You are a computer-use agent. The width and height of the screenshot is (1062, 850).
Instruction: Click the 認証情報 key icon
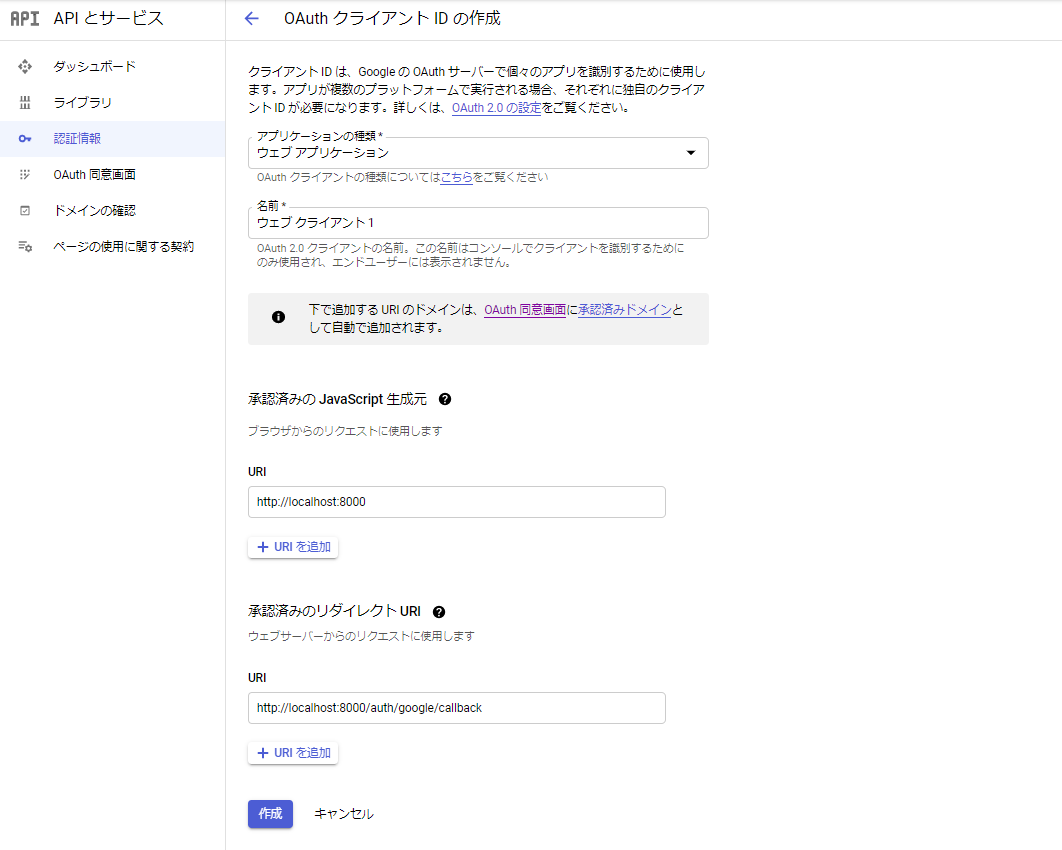point(24,138)
